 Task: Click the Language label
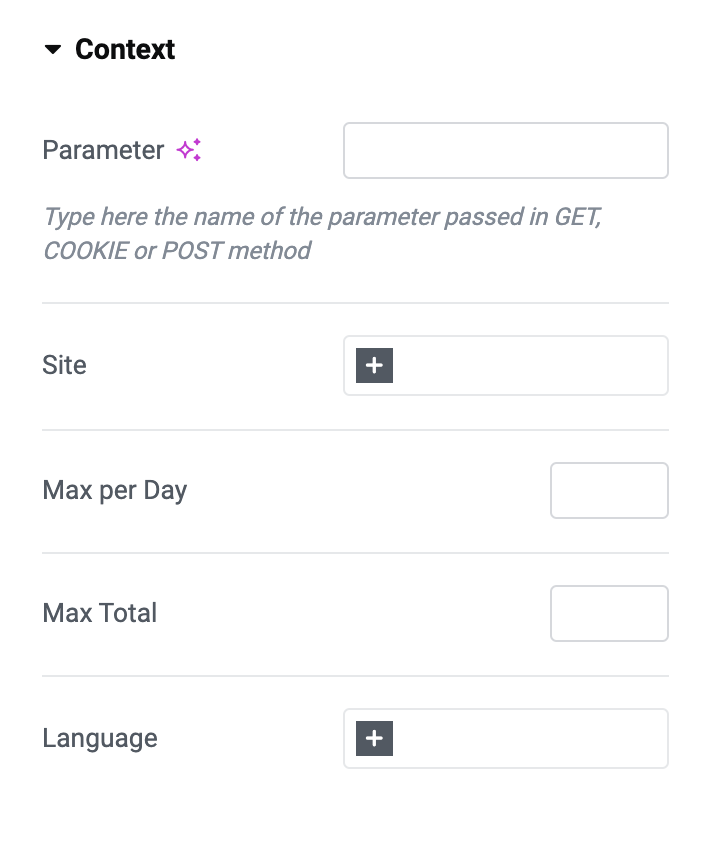click(x=100, y=739)
